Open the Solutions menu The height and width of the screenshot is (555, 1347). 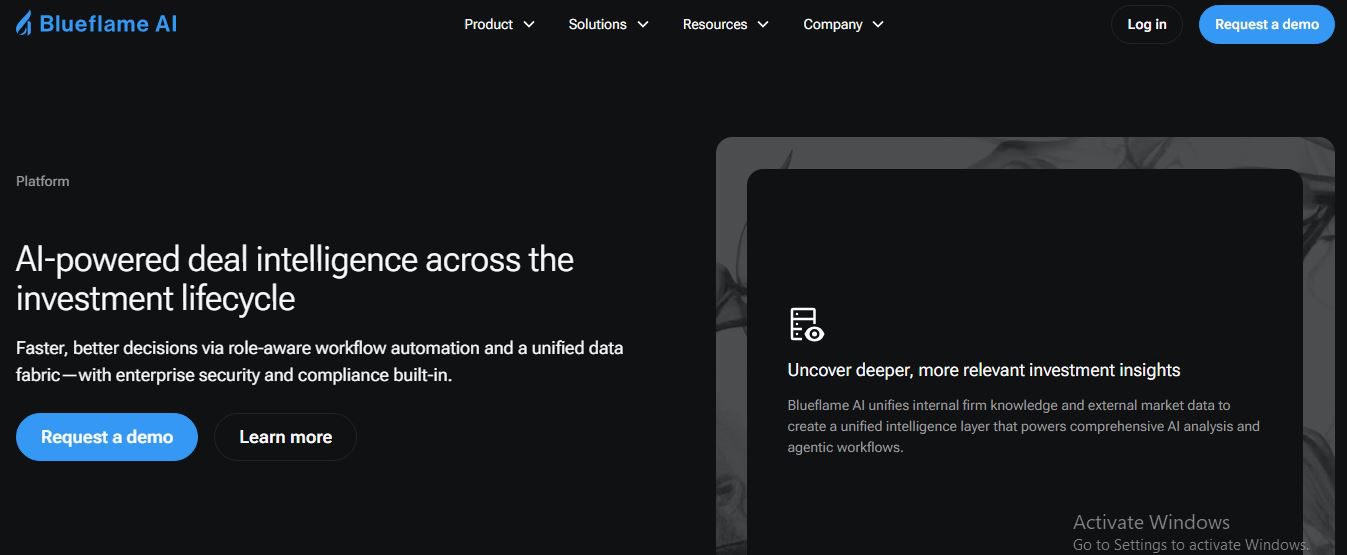tap(597, 24)
